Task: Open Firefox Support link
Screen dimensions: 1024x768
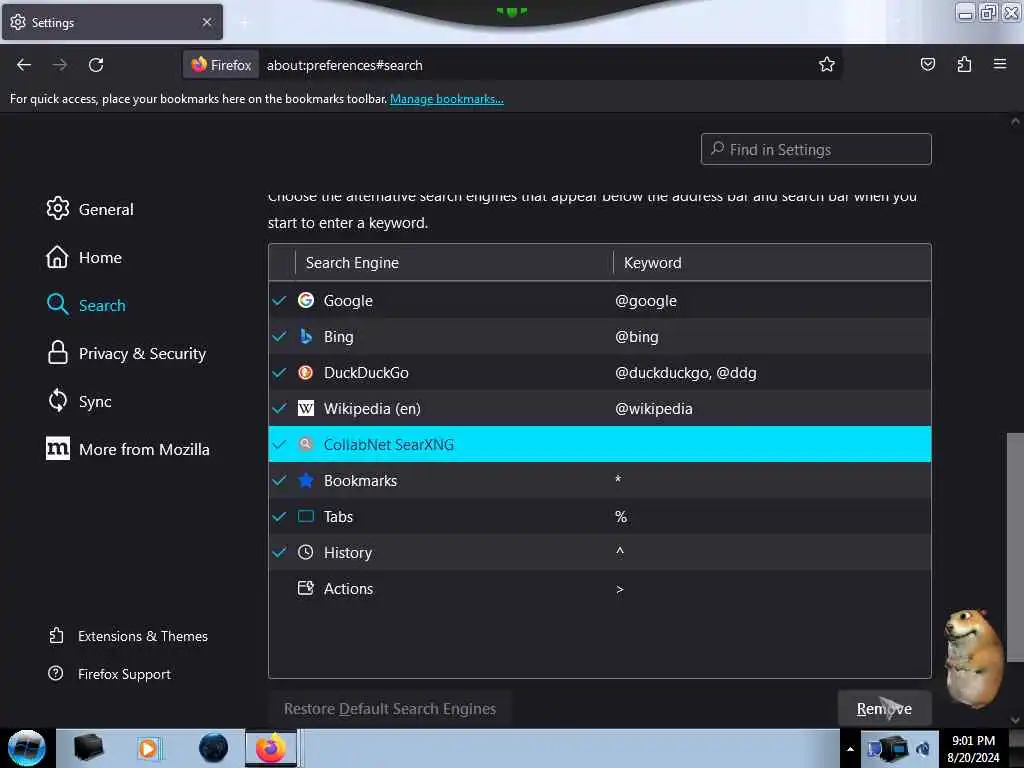Action: pos(110,673)
